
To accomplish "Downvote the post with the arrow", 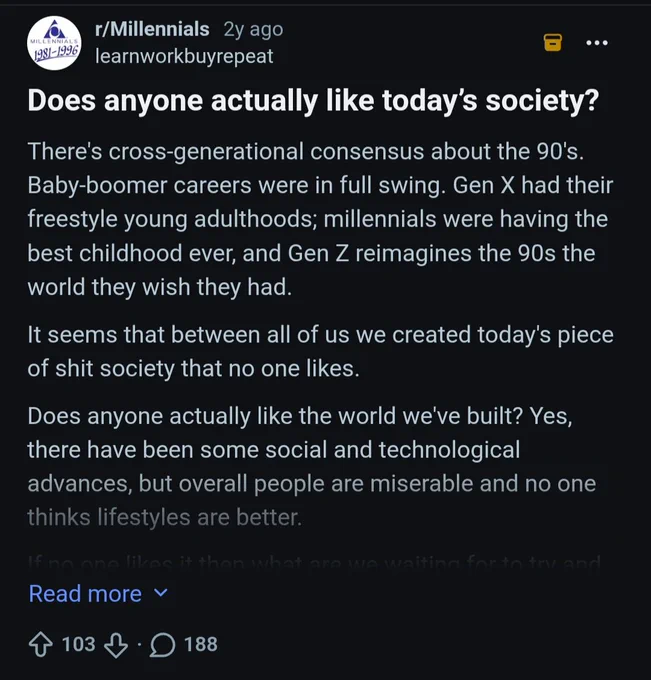I will point(116,645).
